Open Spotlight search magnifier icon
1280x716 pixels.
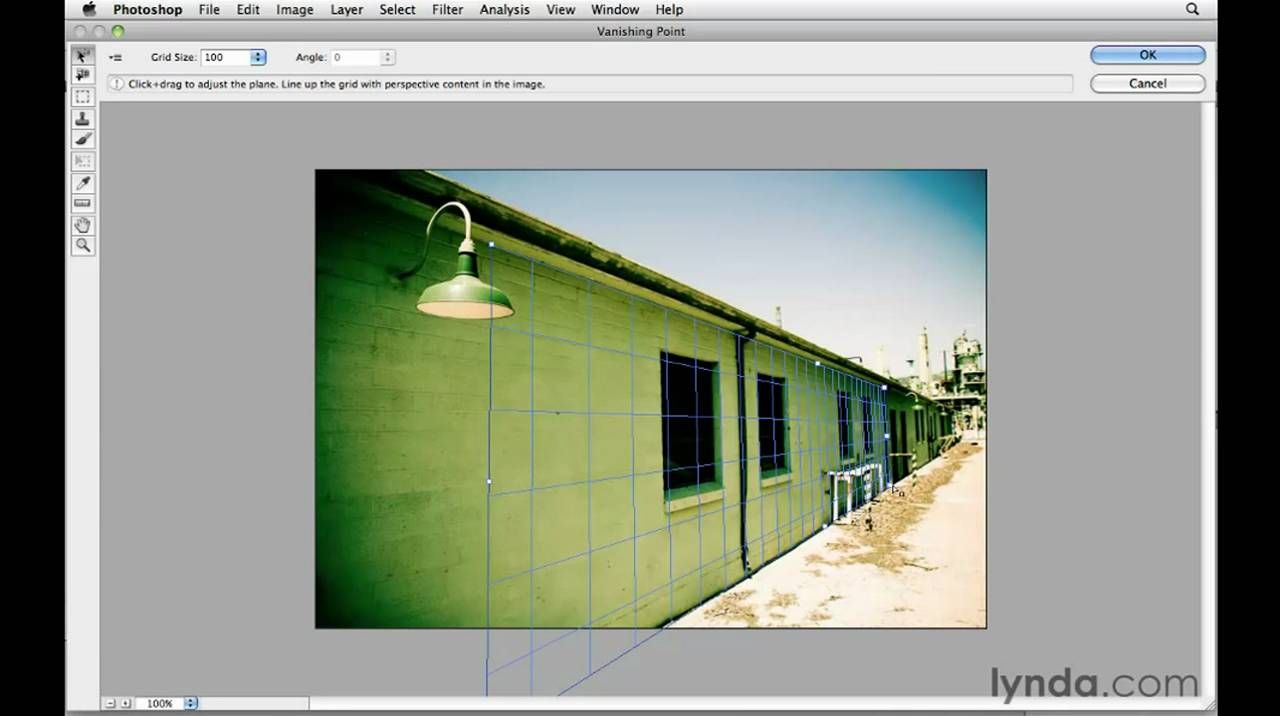pos(1192,9)
